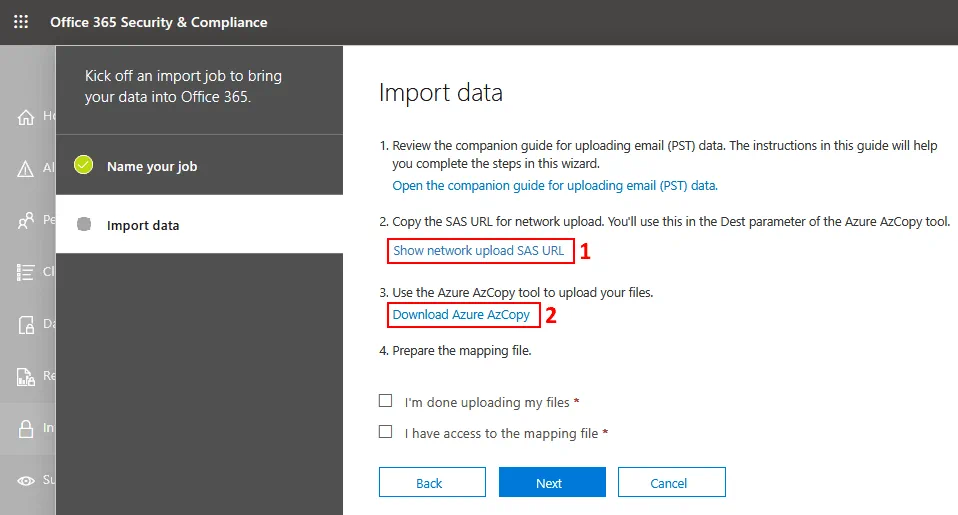Select the "Import data" wizard step
The image size is (958, 515).
pyautogui.click(x=143, y=225)
